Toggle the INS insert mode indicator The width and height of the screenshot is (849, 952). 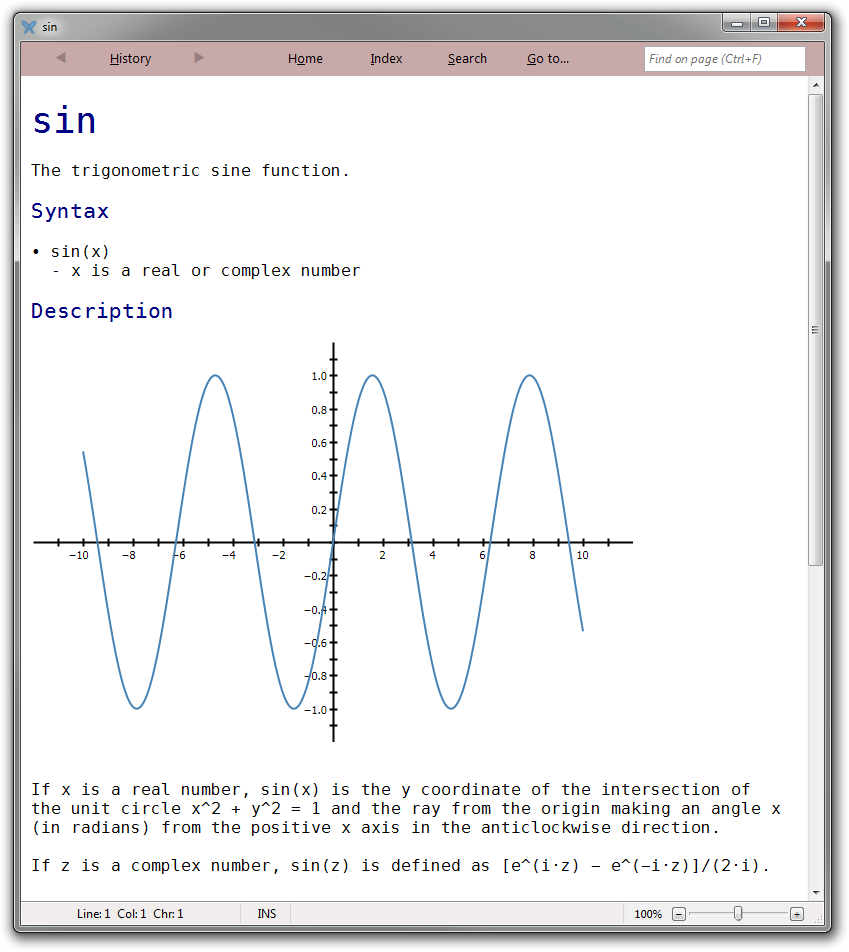[266, 914]
